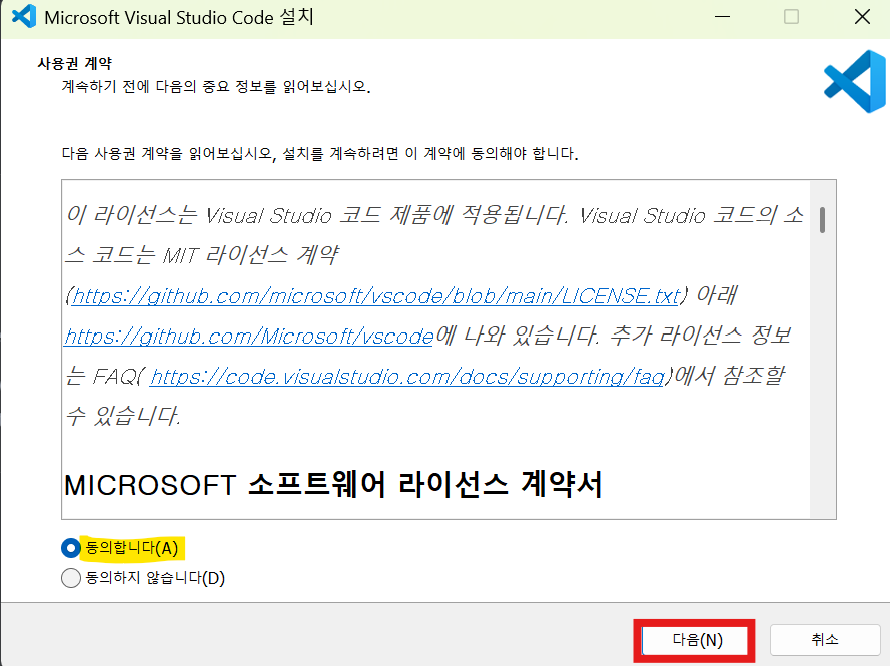This screenshot has width=890, height=666.
Task: Click the VS Code icon in title bar
Action: tap(24, 16)
